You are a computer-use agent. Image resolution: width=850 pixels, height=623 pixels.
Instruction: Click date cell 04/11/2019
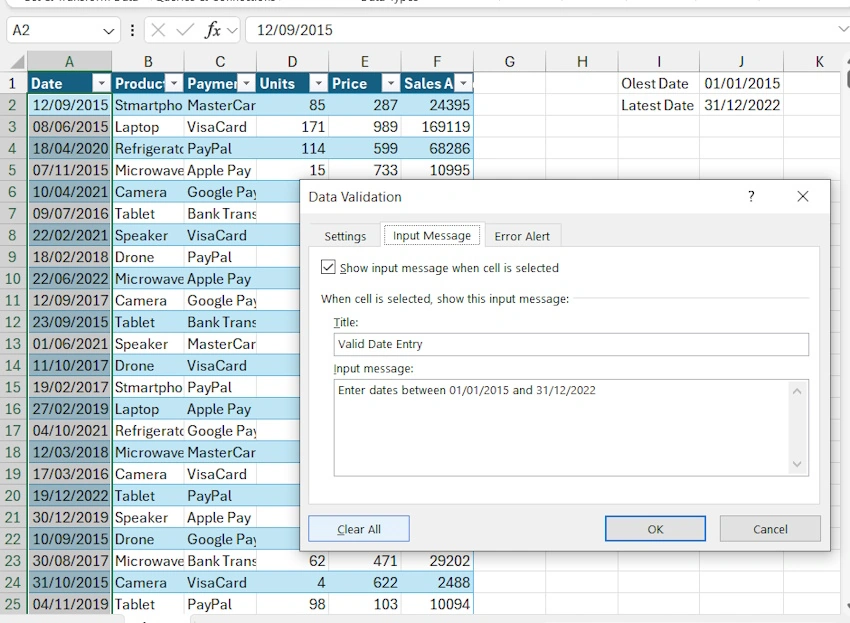pos(70,604)
